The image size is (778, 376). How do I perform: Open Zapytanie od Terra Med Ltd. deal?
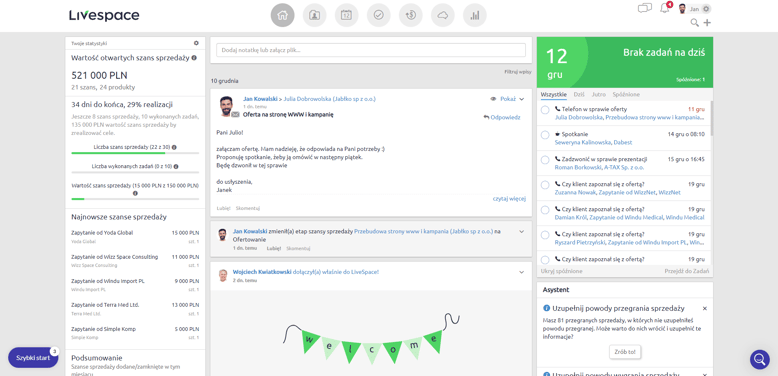105,305
